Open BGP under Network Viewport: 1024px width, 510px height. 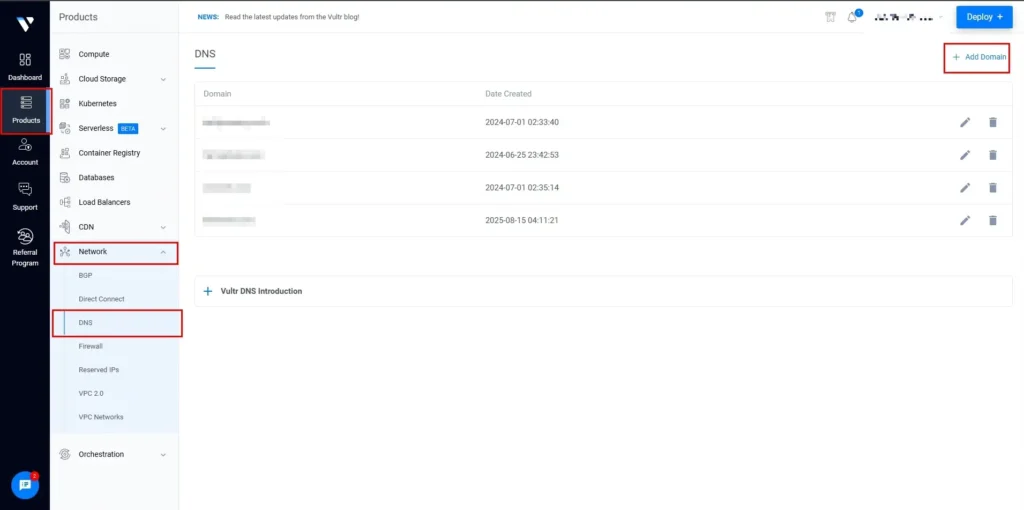click(x=85, y=276)
